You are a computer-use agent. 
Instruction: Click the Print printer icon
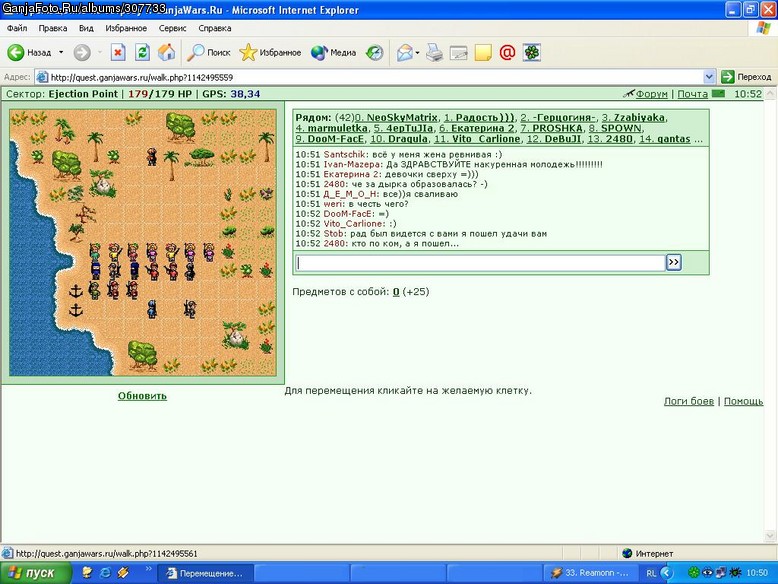coord(434,52)
